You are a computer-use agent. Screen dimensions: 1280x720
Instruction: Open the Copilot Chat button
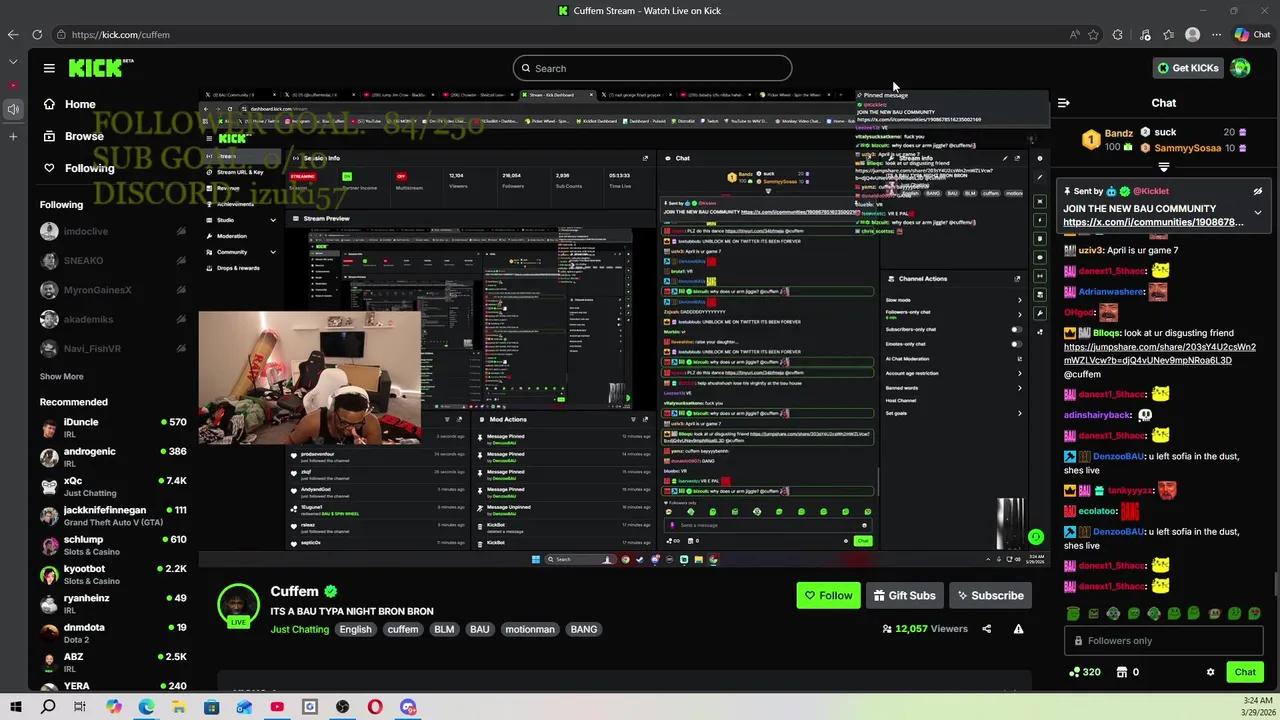1252,34
